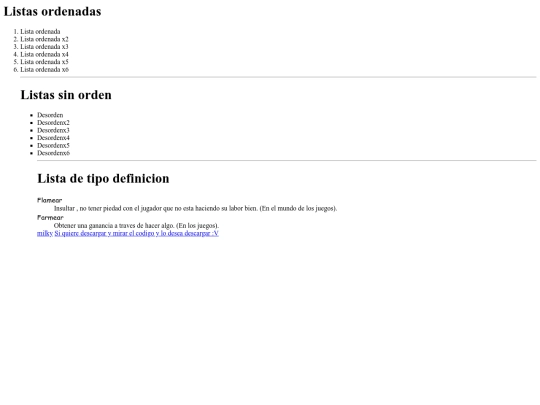Click the 'Desordenx4' bullet item
This screenshot has height=405, width=540.
coord(53,137)
